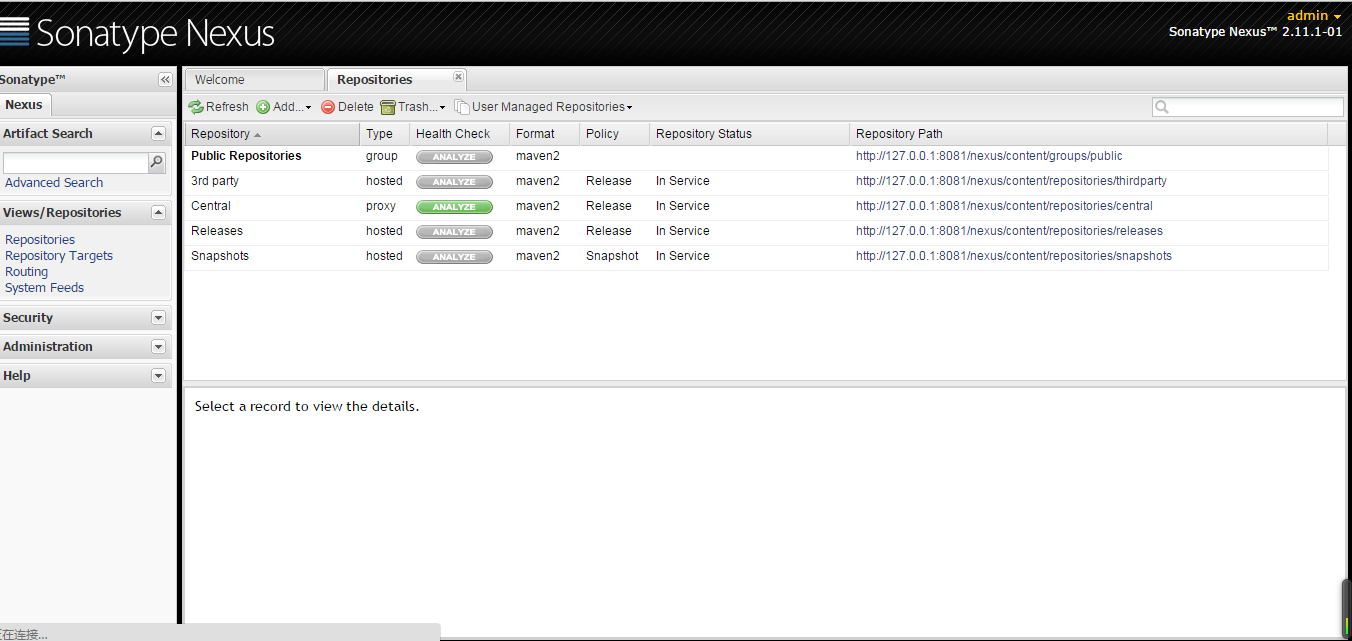Open the Repositories sidebar link

tap(40, 240)
